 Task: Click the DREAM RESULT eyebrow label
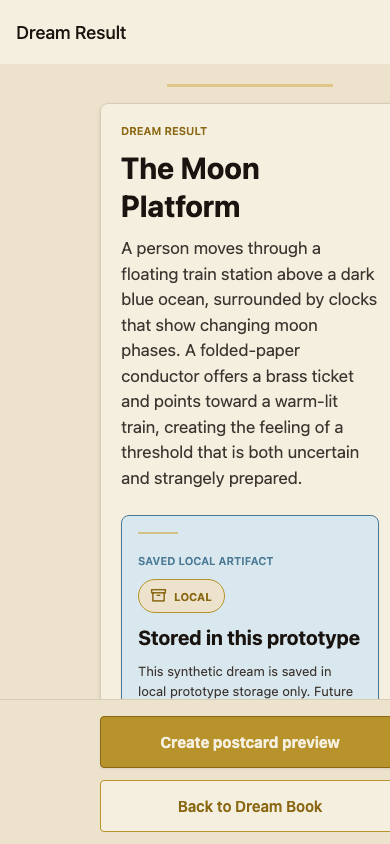[164, 131]
